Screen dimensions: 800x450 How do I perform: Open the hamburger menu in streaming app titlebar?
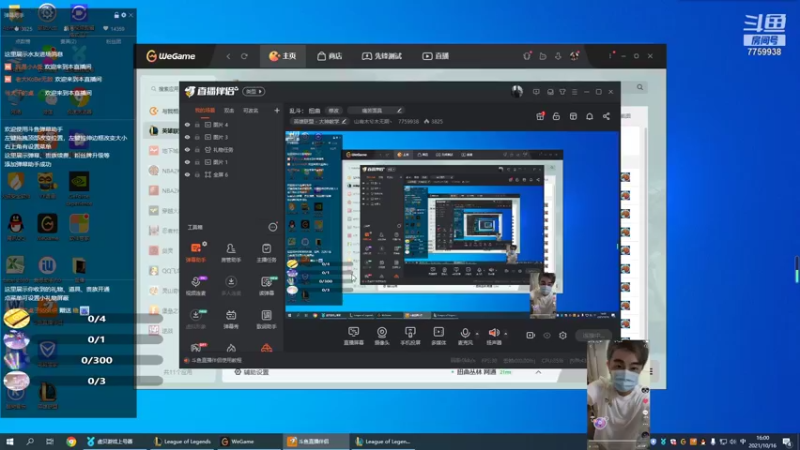[574, 92]
